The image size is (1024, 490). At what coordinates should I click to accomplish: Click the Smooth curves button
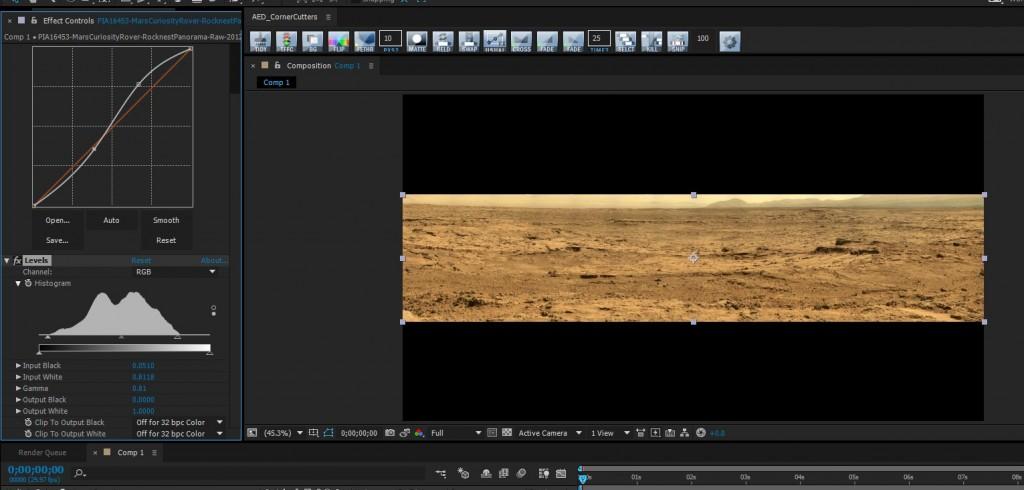[166, 220]
